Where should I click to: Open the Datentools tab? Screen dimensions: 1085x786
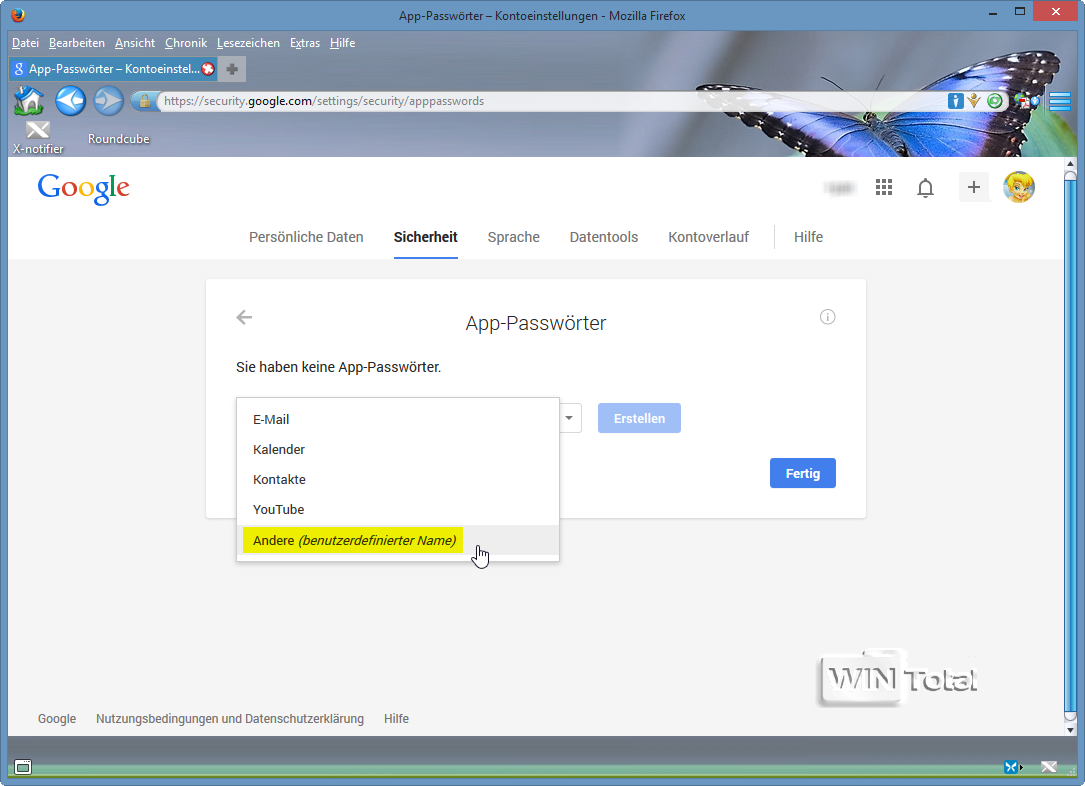(x=604, y=237)
